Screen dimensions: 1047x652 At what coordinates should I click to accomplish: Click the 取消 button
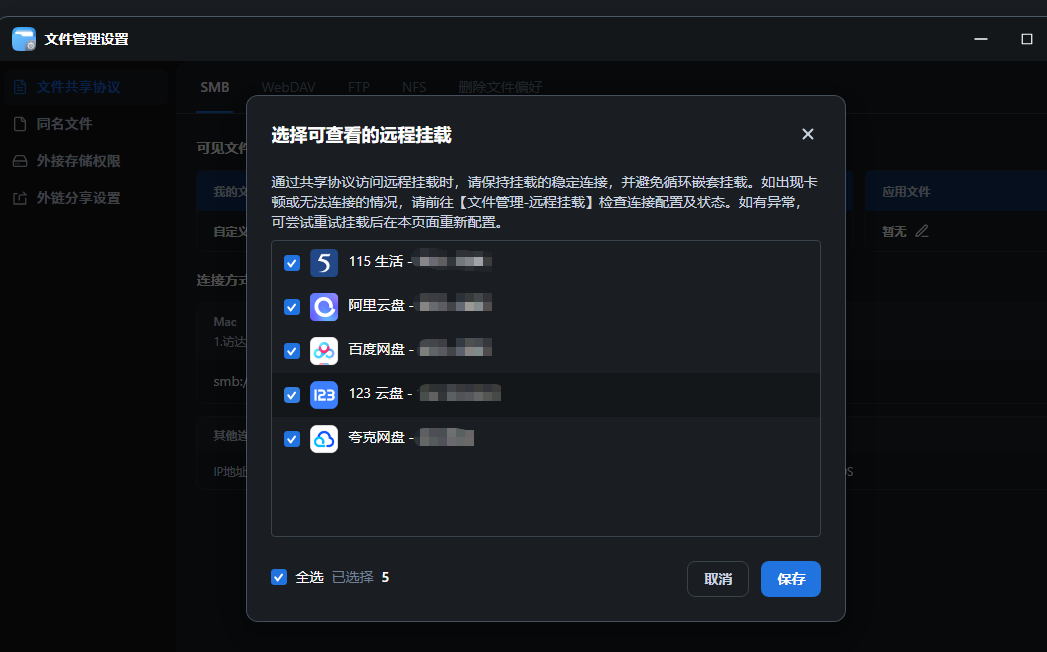718,579
